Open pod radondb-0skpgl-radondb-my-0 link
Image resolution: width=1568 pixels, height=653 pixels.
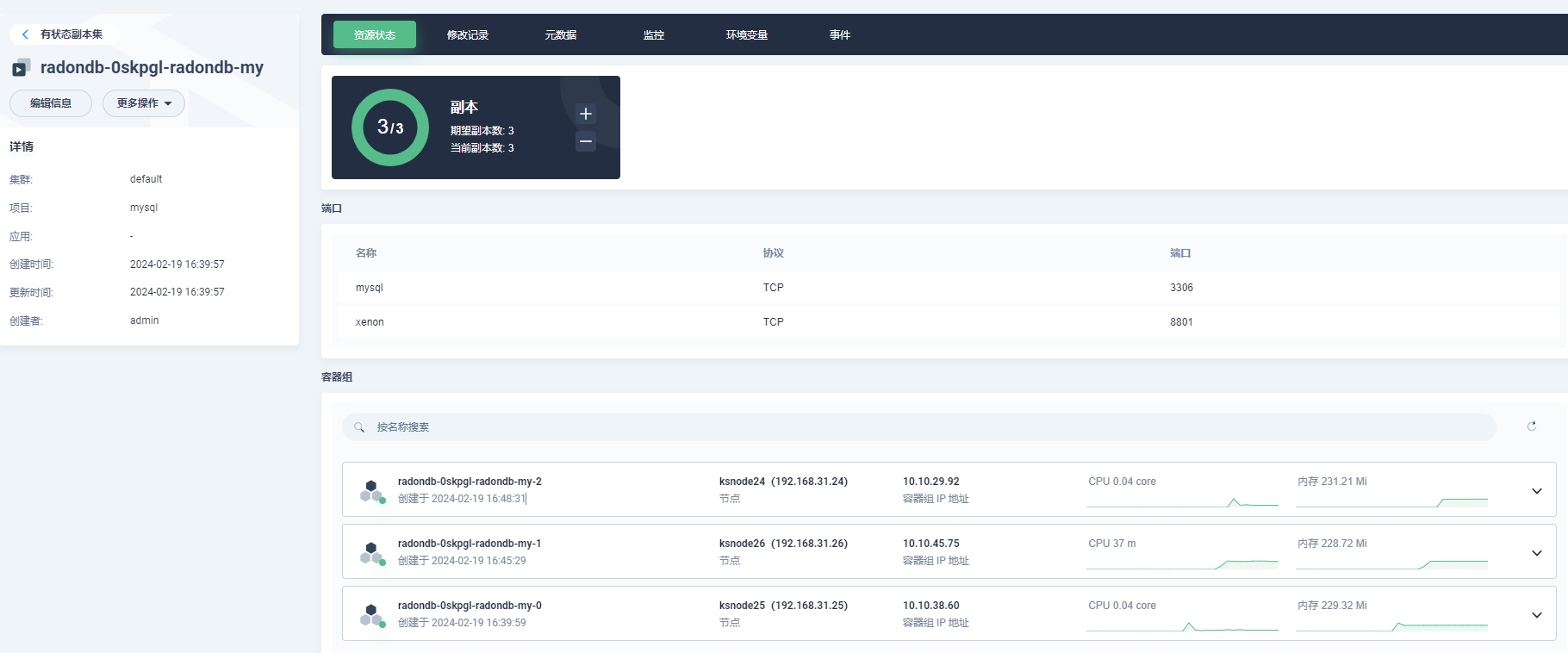pyautogui.click(x=470, y=606)
